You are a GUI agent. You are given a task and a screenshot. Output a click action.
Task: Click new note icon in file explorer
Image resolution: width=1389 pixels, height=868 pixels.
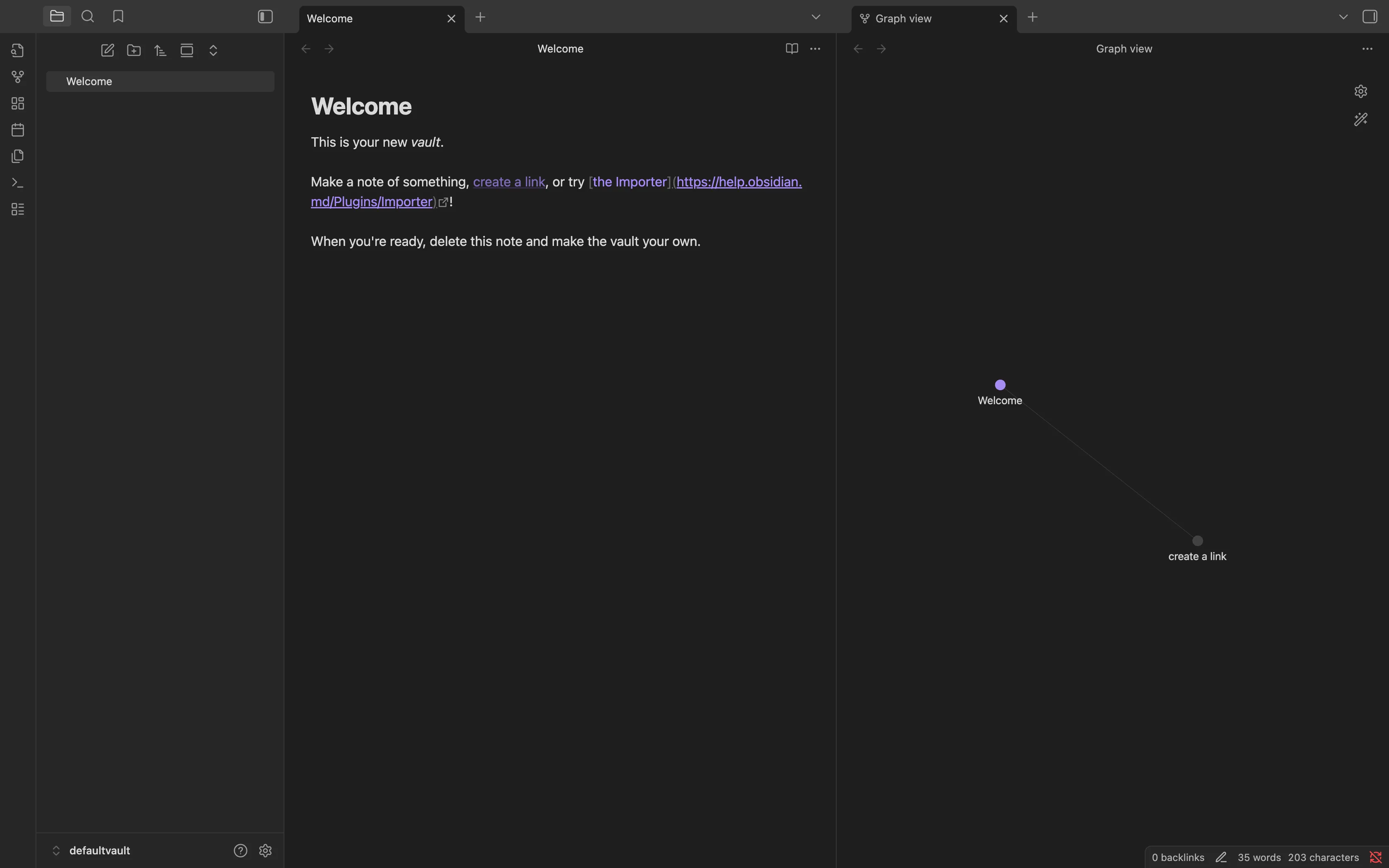[107, 50]
